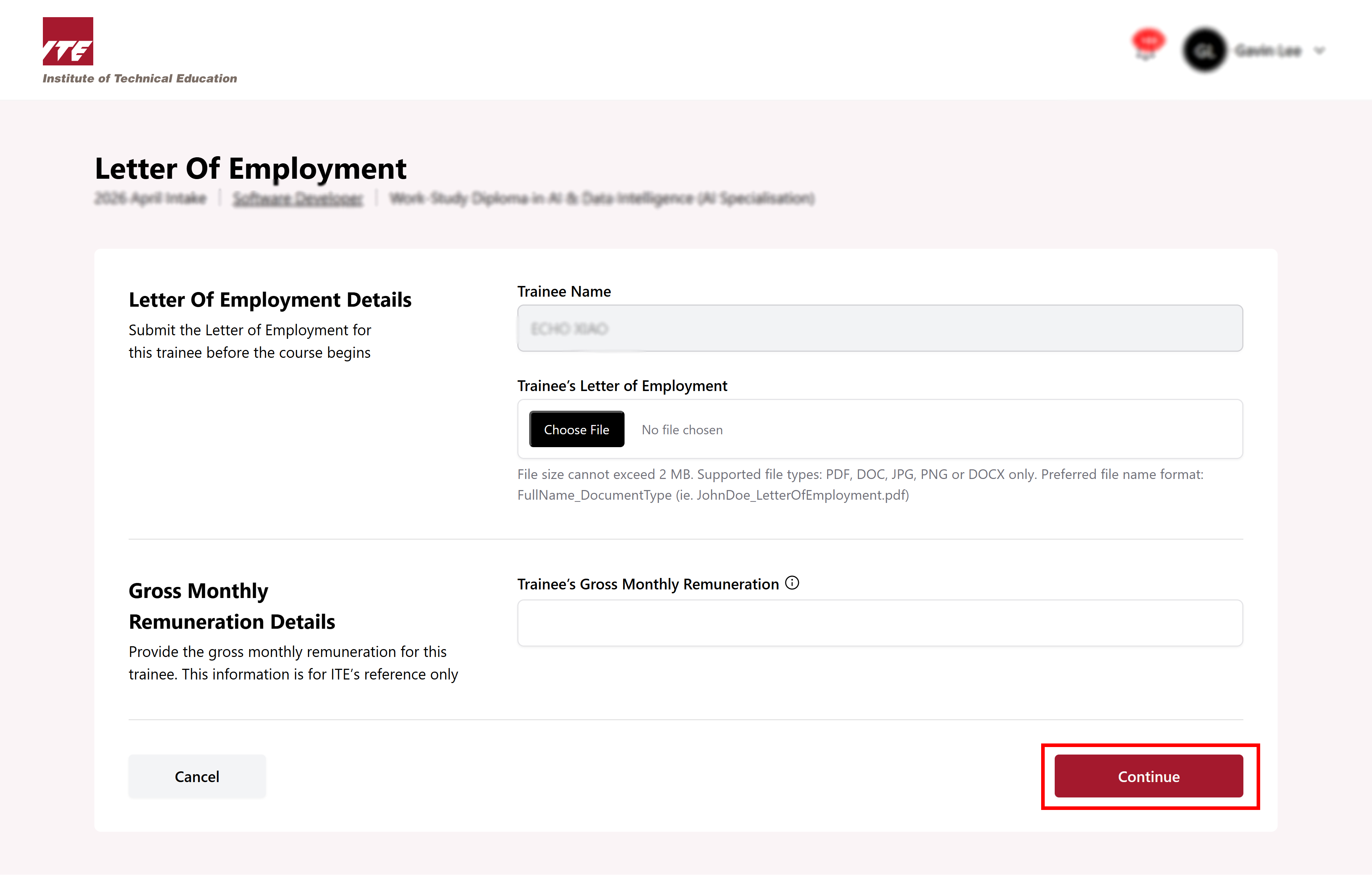Click the 2026 April Intake text
This screenshot has height=875, width=1372.
tap(150, 198)
